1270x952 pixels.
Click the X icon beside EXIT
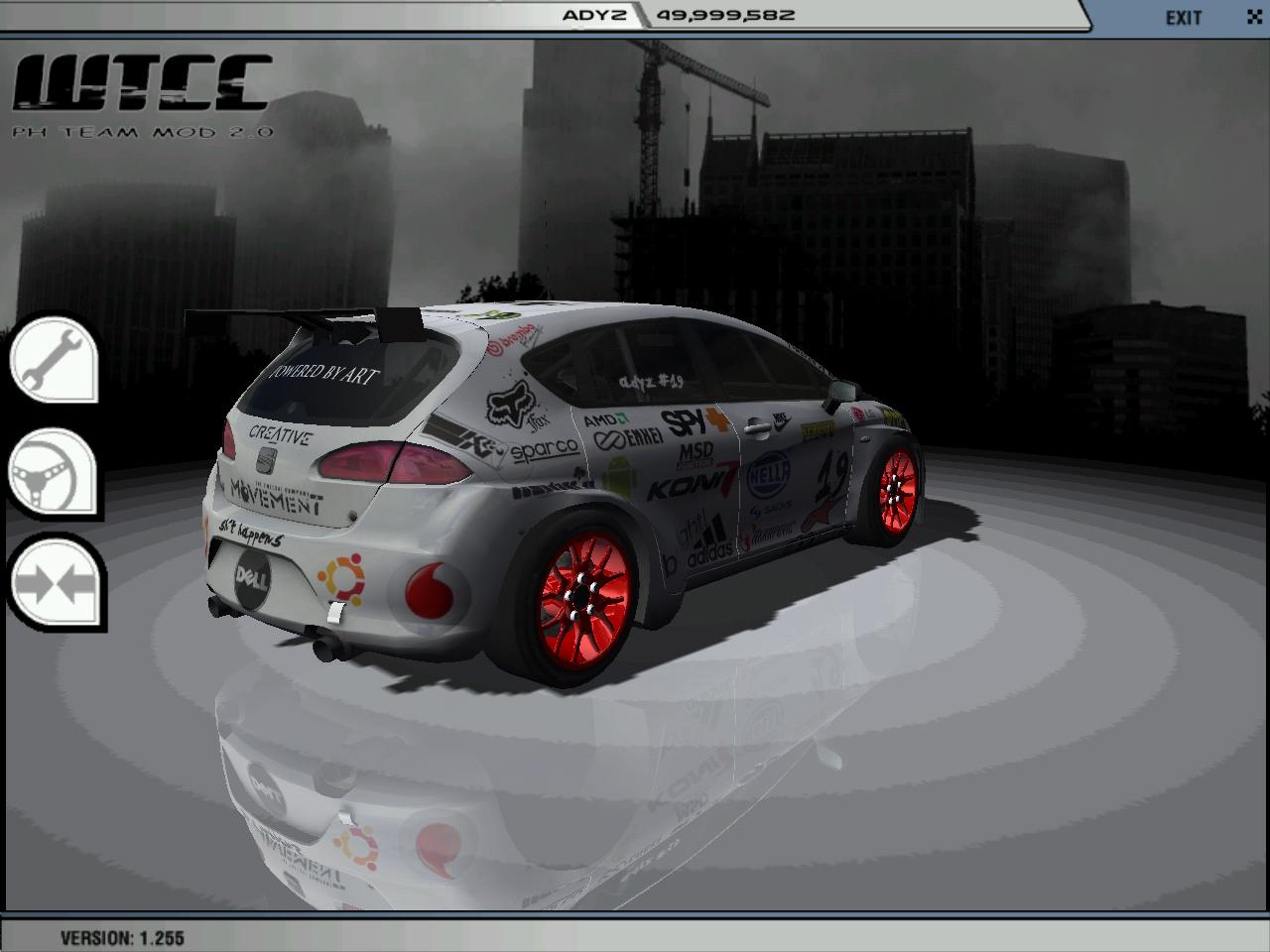pyautogui.click(x=1254, y=16)
